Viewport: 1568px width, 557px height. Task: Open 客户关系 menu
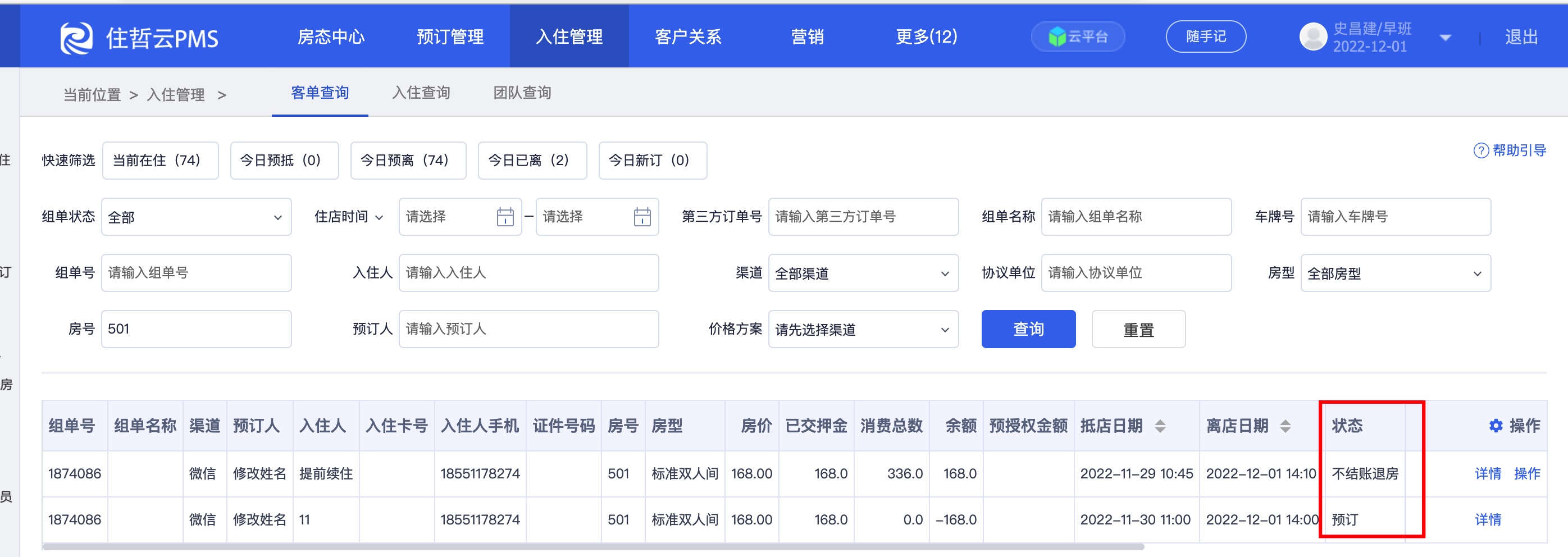point(688,36)
